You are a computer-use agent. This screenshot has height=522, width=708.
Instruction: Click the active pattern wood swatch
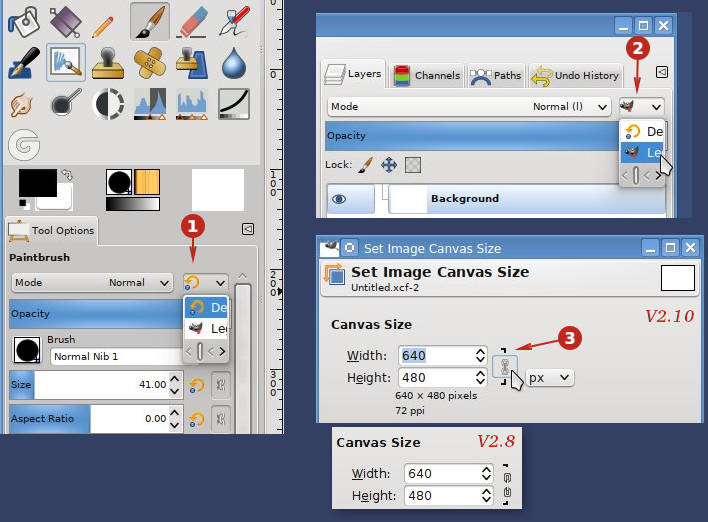147,182
